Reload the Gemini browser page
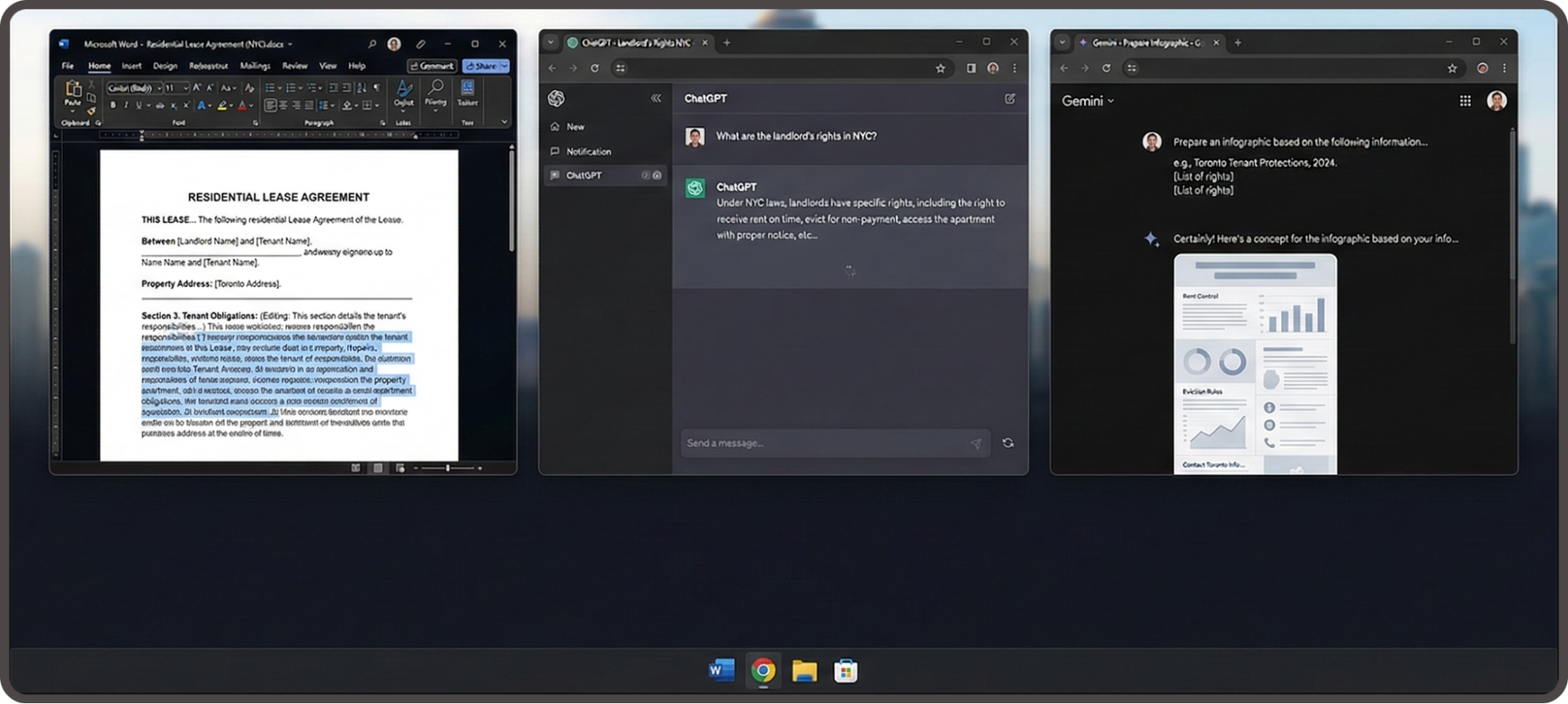This screenshot has width=1568, height=704. 1106,68
